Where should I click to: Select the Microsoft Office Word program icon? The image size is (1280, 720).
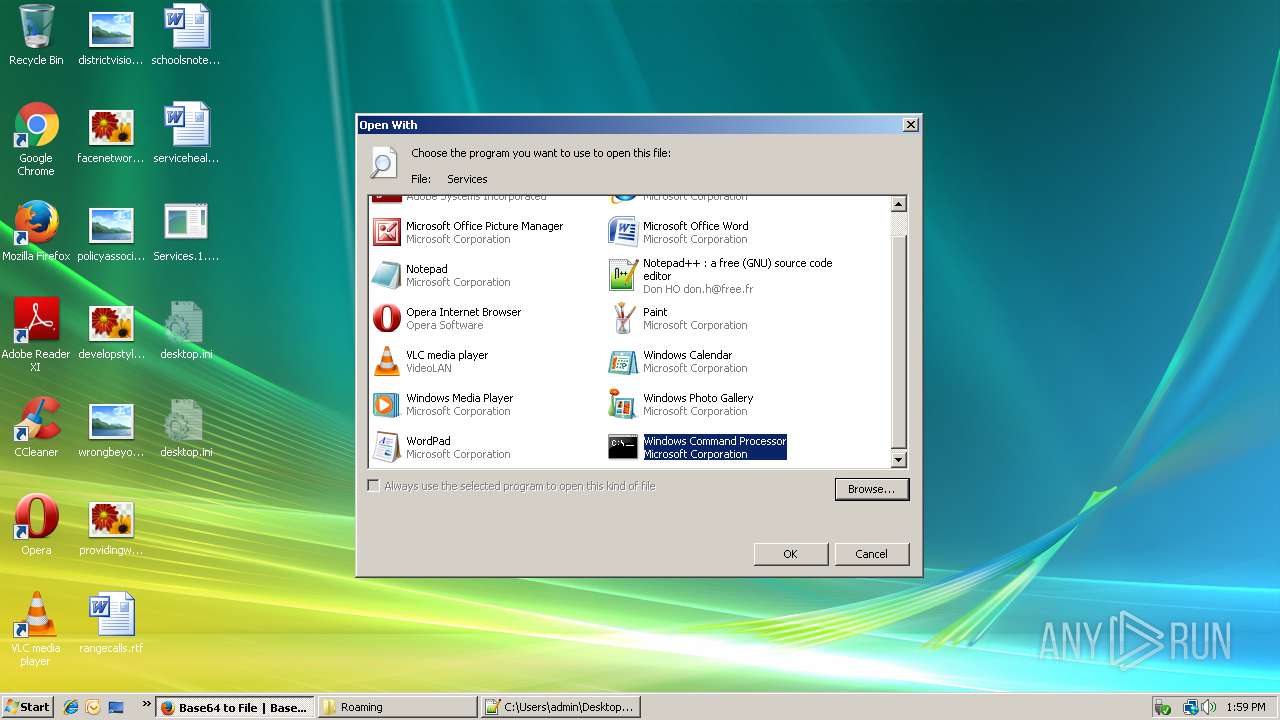623,232
